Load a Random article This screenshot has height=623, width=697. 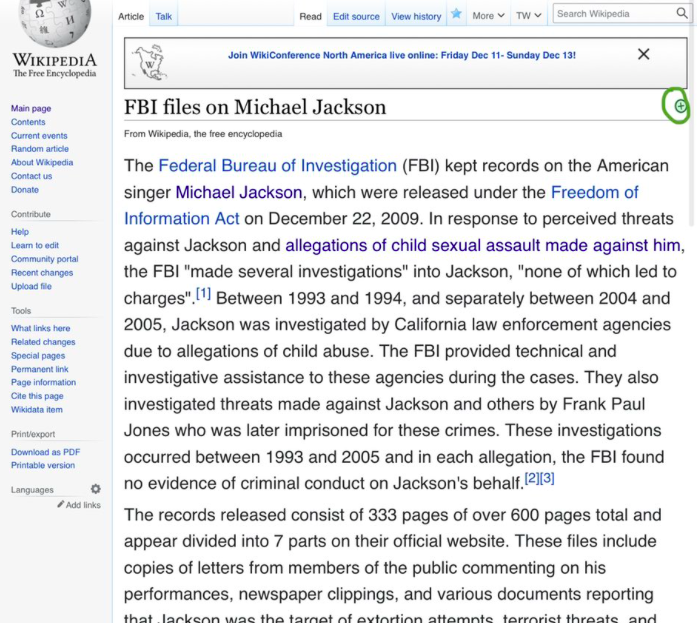click(x=40, y=149)
